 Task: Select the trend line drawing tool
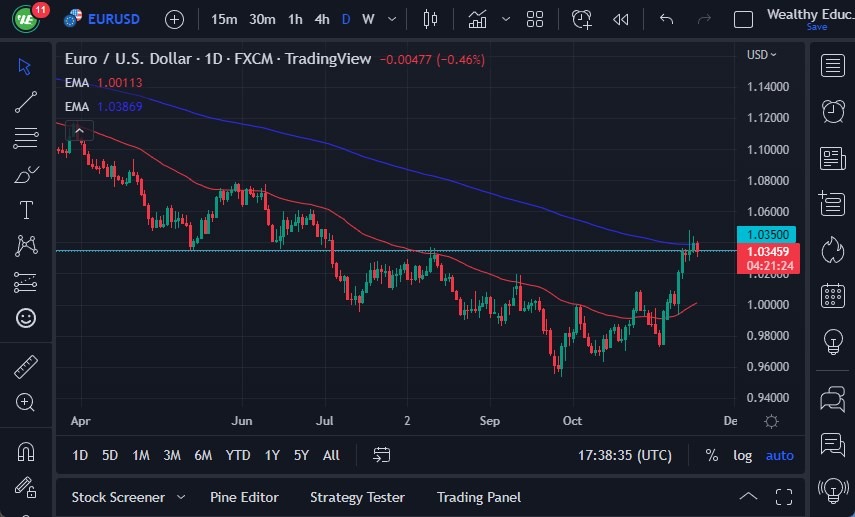click(x=26, y=101)
